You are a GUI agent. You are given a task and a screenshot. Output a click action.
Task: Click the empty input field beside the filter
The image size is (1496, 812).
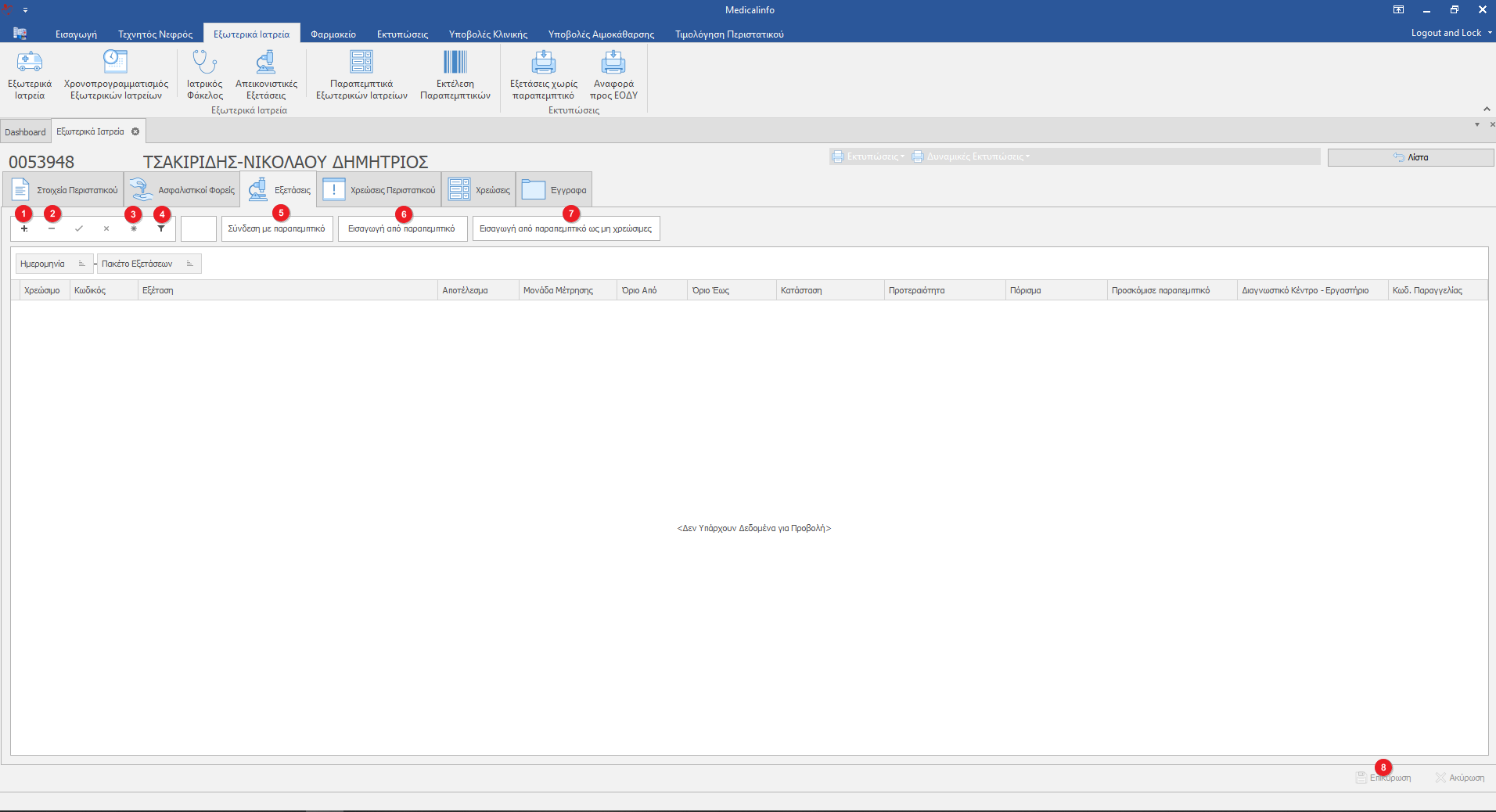tap(198, 228)
